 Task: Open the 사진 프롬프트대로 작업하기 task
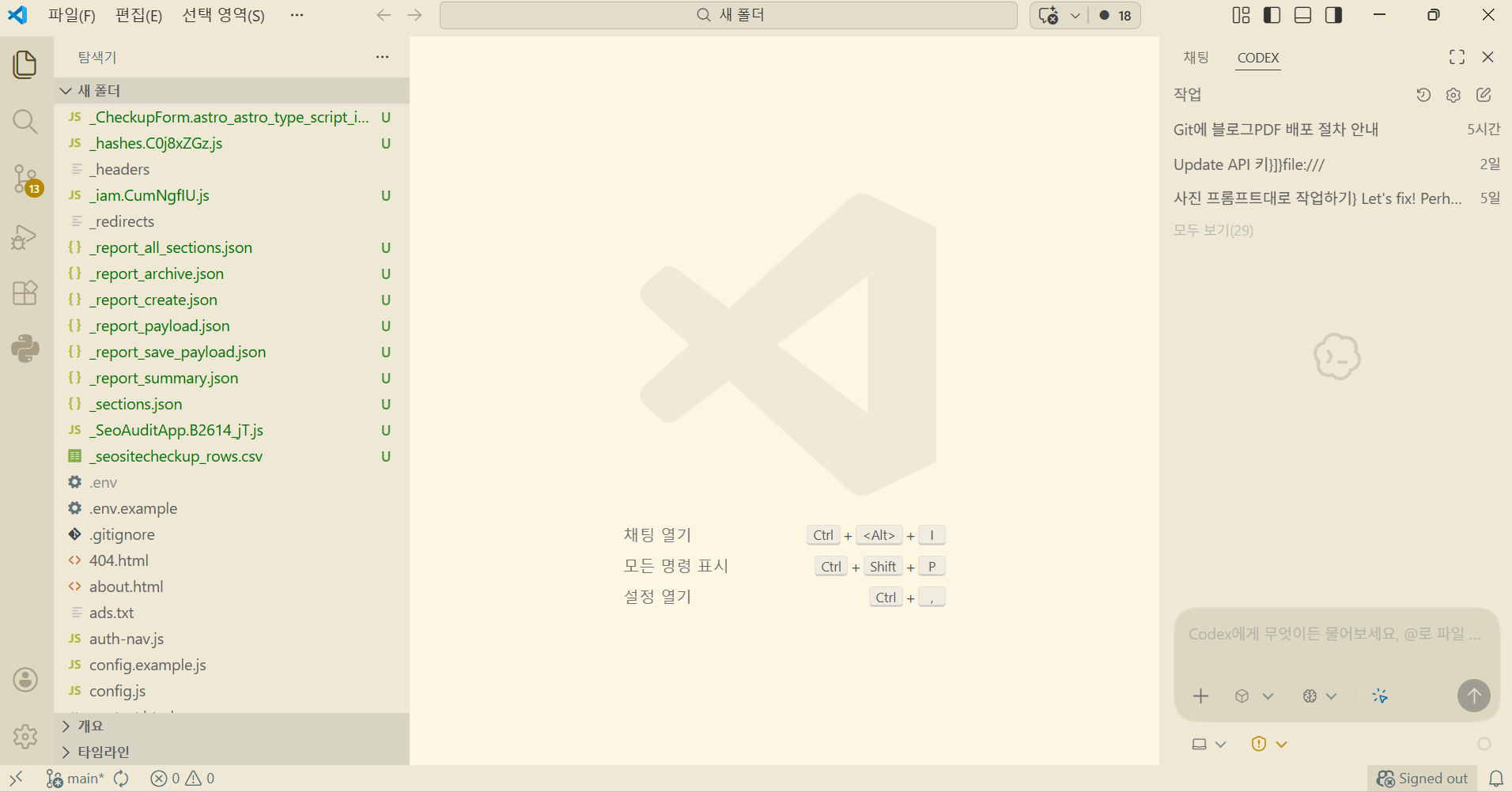pos(1336,198)
